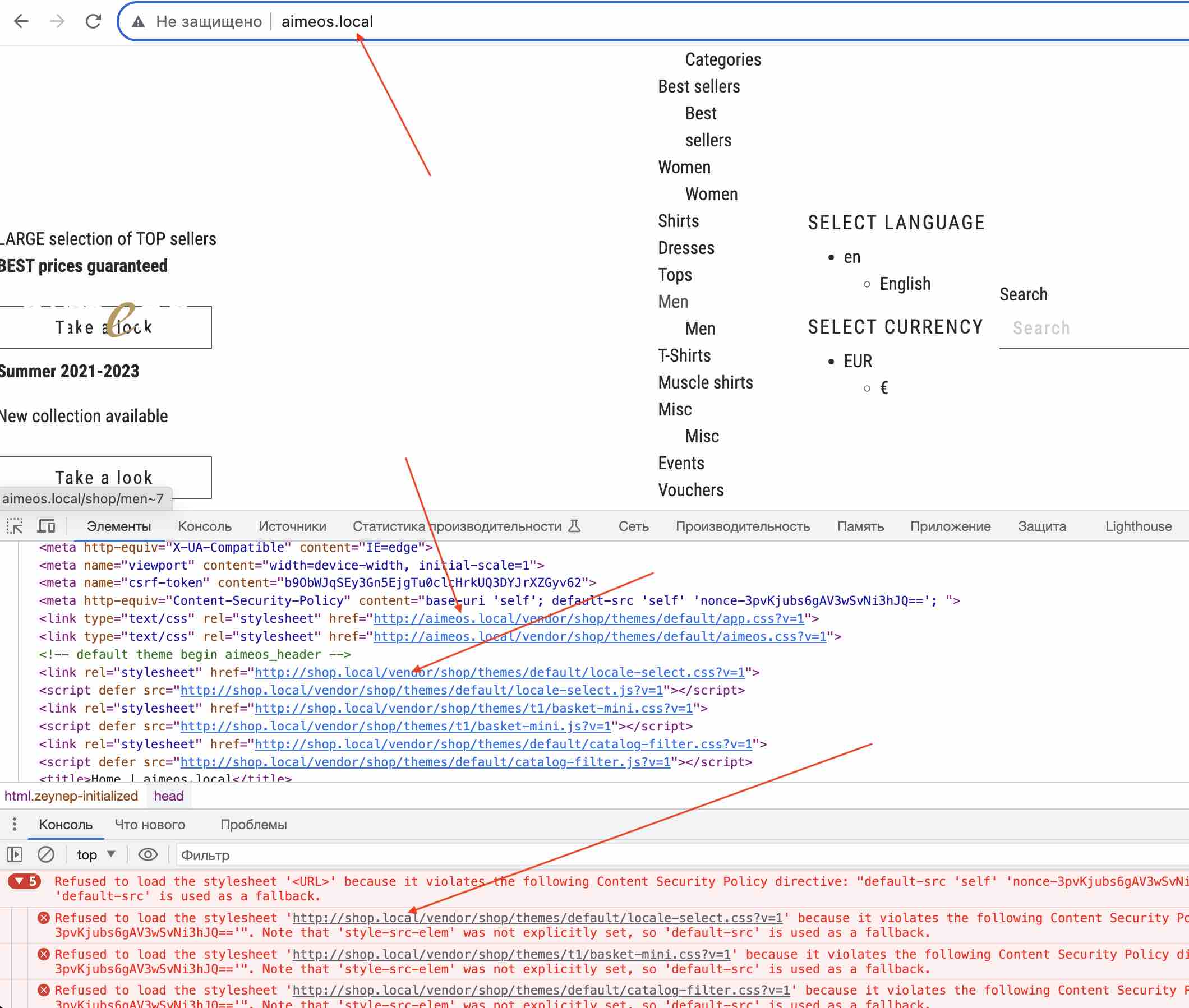Open catalog-filter.css URL in console error

pos(541,989)
